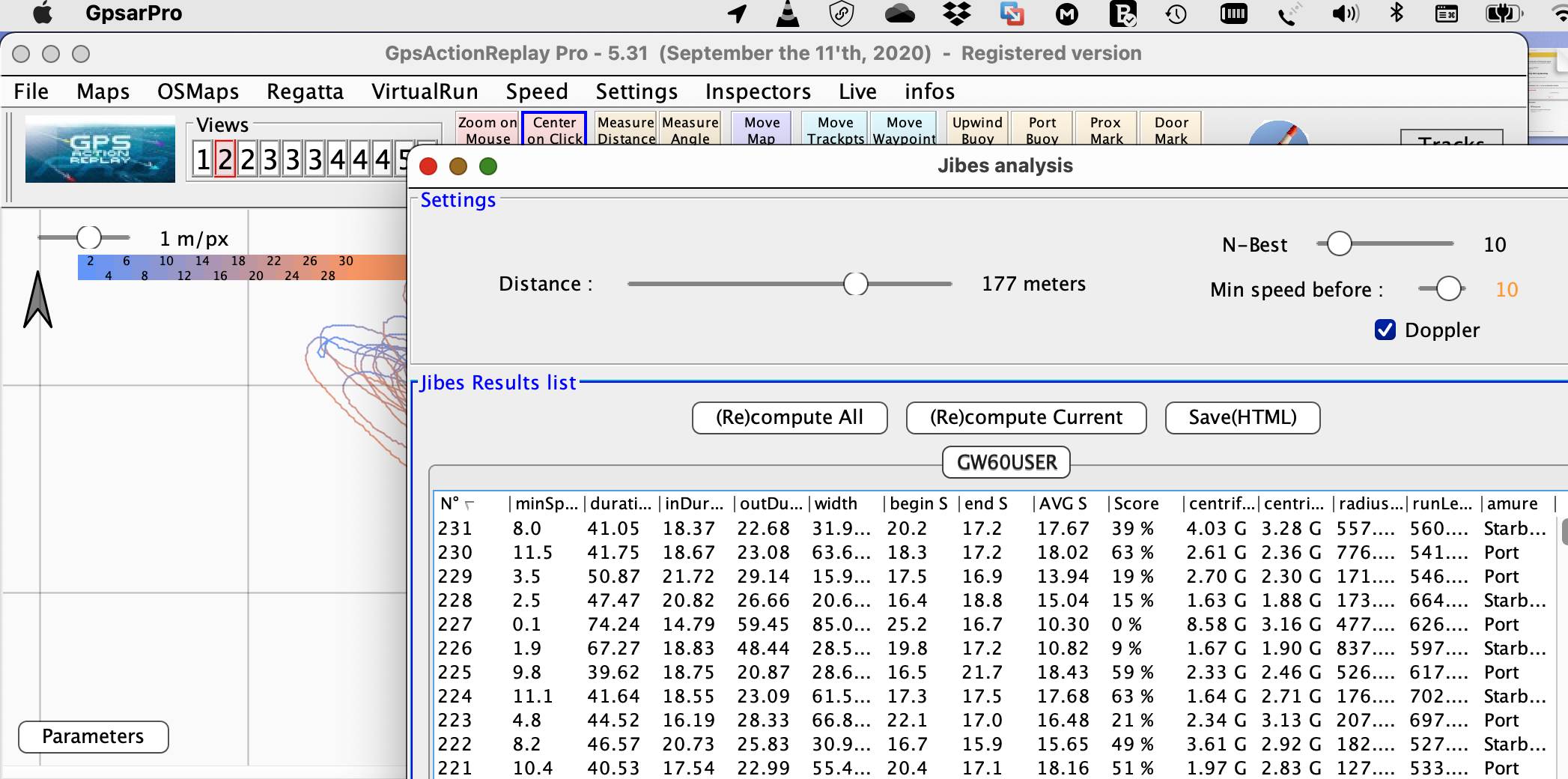
Task: Click the Dropbox menu bar icon
Action: coord(956,13)
